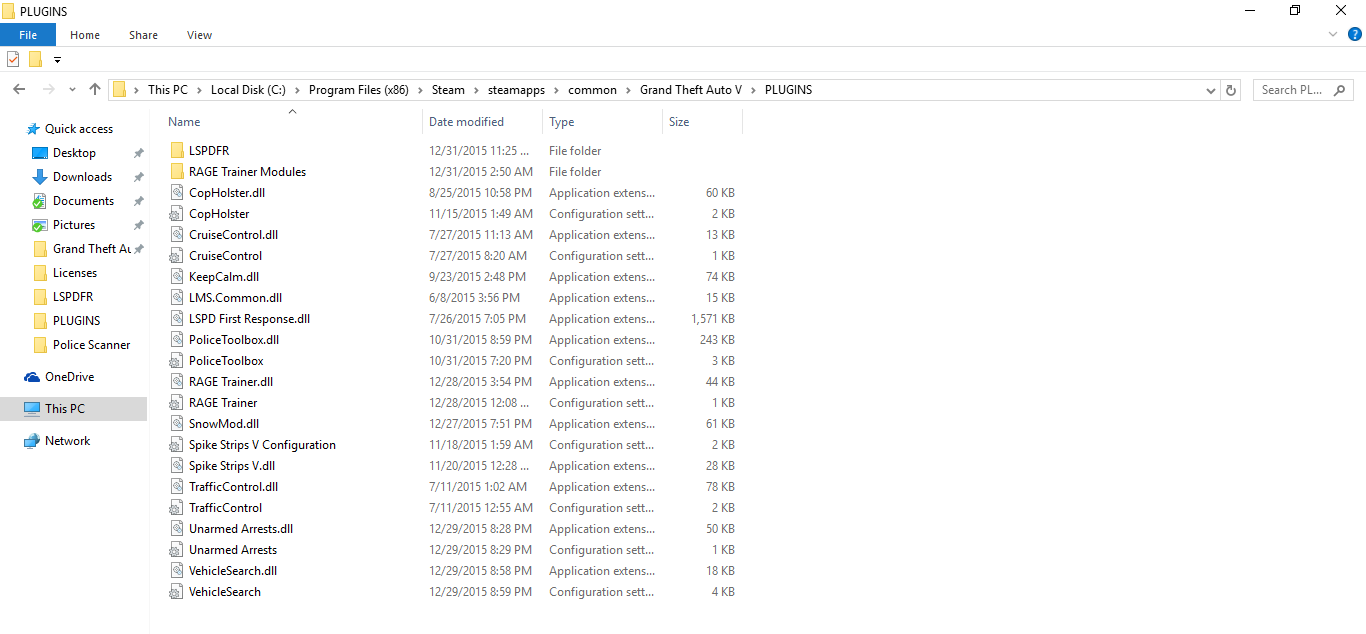Expand the ribbon with the chevron
The height and width of the screenshot is (634, 1366).
pyautogui.click(x=1333, y=34)
